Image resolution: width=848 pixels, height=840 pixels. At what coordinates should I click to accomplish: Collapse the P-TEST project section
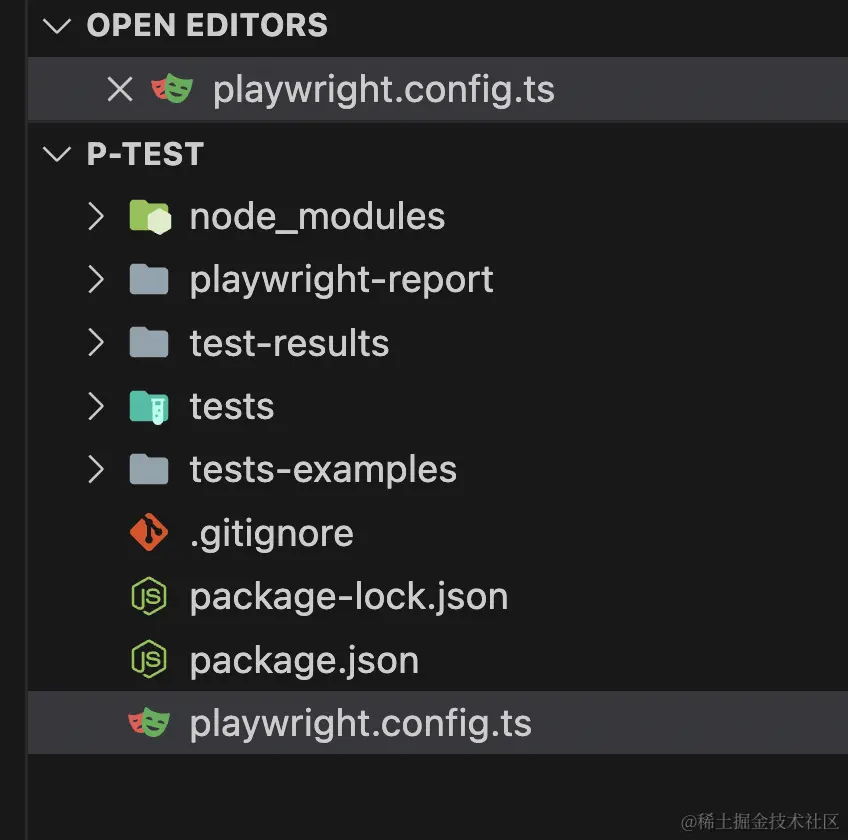[58, 154]
